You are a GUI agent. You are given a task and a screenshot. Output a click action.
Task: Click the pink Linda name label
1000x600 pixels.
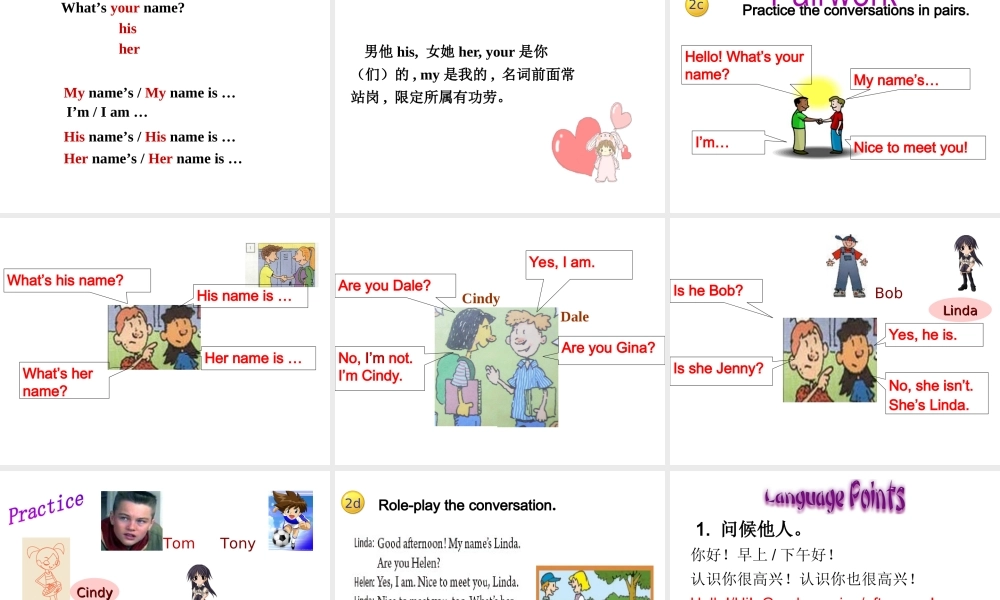[960, 310]
